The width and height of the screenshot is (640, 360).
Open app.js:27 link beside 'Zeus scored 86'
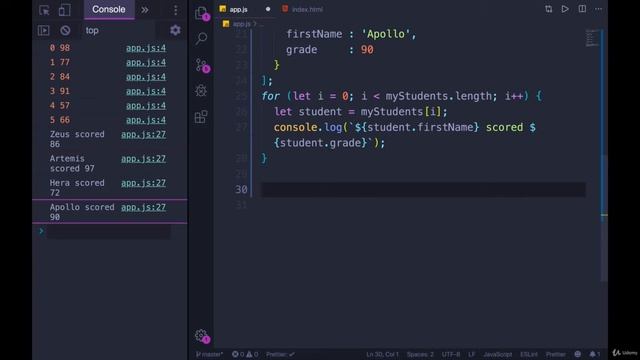143,134
